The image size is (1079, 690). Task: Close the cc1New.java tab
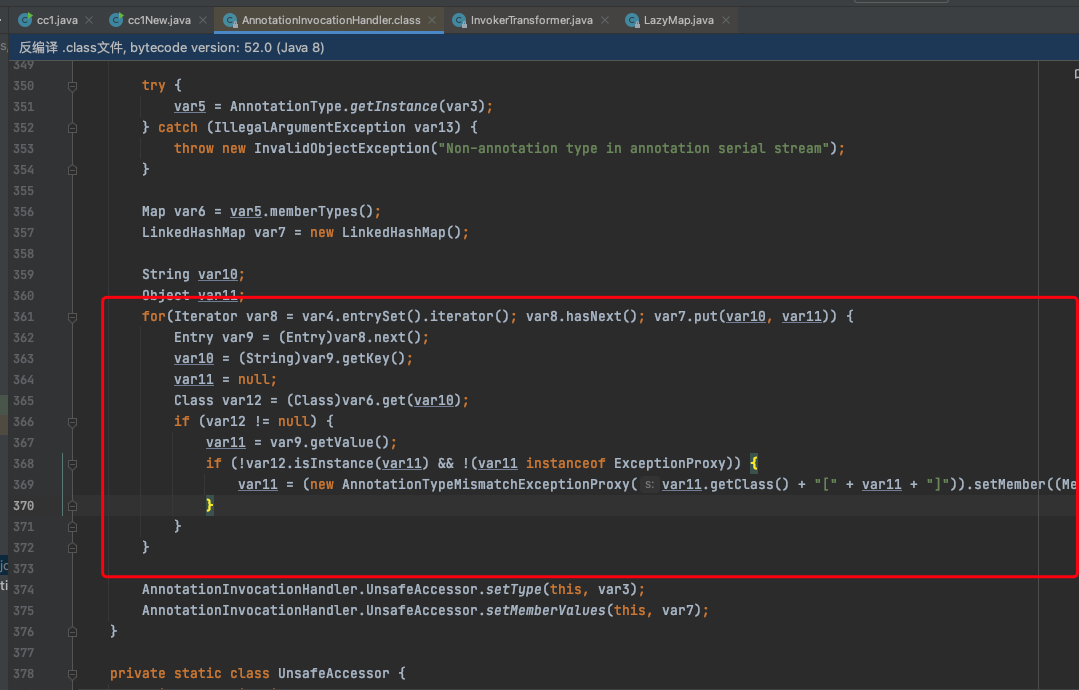click(x=202, y=20)
